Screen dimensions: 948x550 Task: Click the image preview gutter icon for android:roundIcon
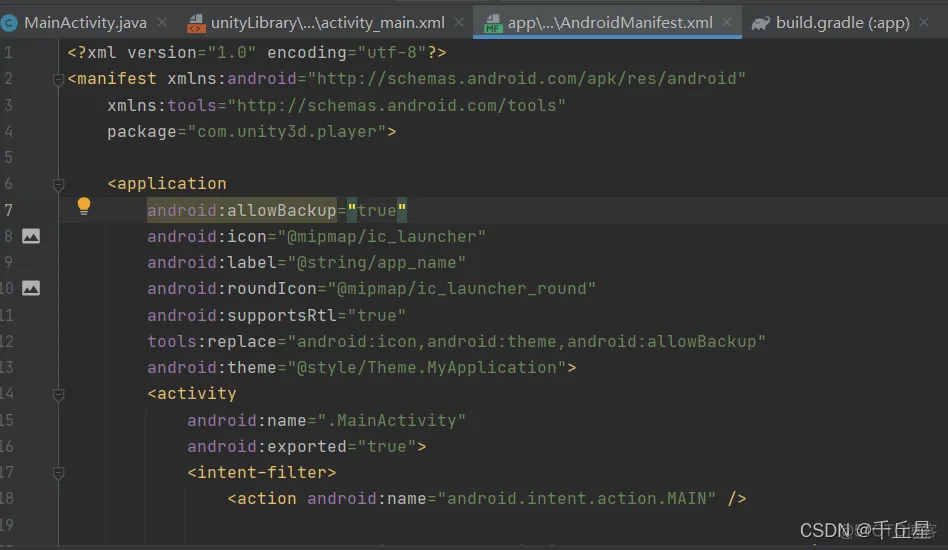31,288
